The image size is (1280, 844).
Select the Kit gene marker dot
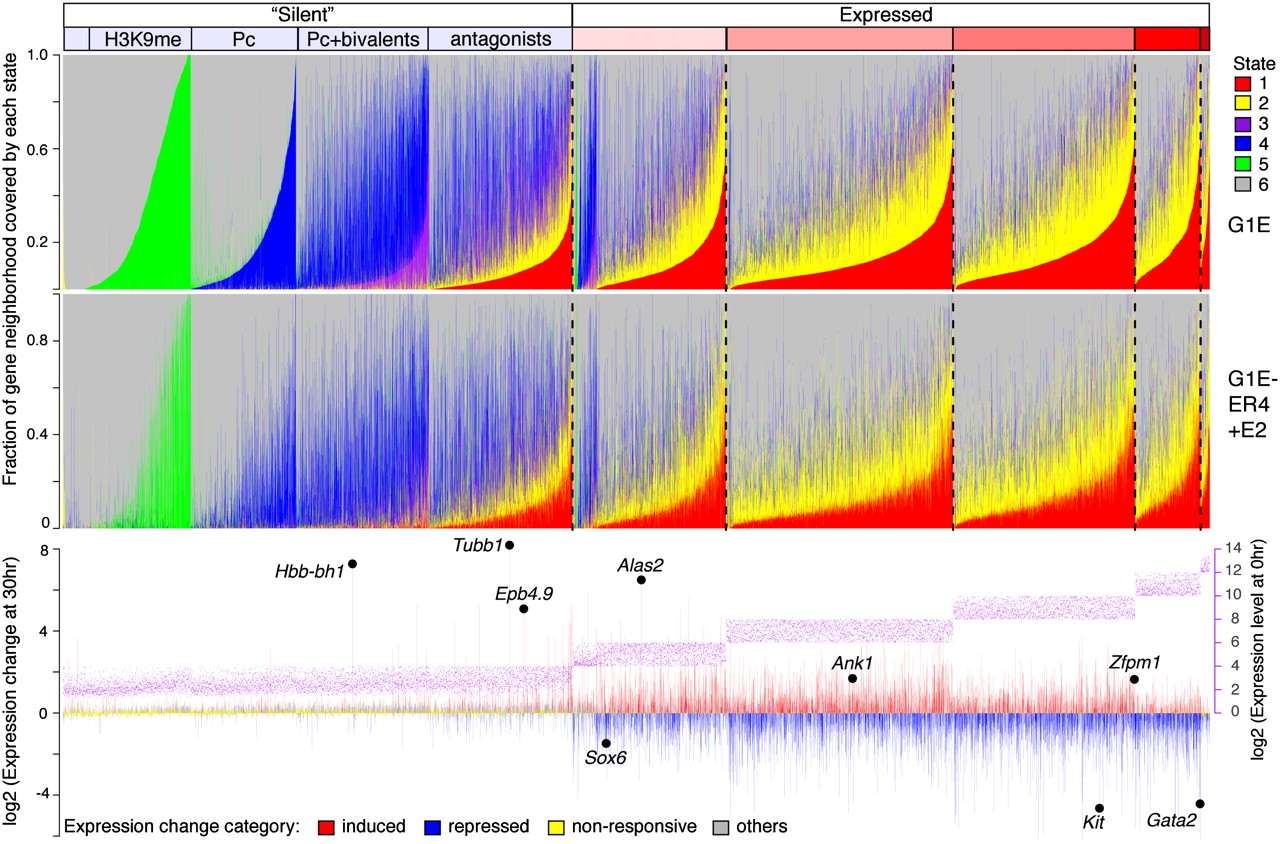[x=1099, y=808]
